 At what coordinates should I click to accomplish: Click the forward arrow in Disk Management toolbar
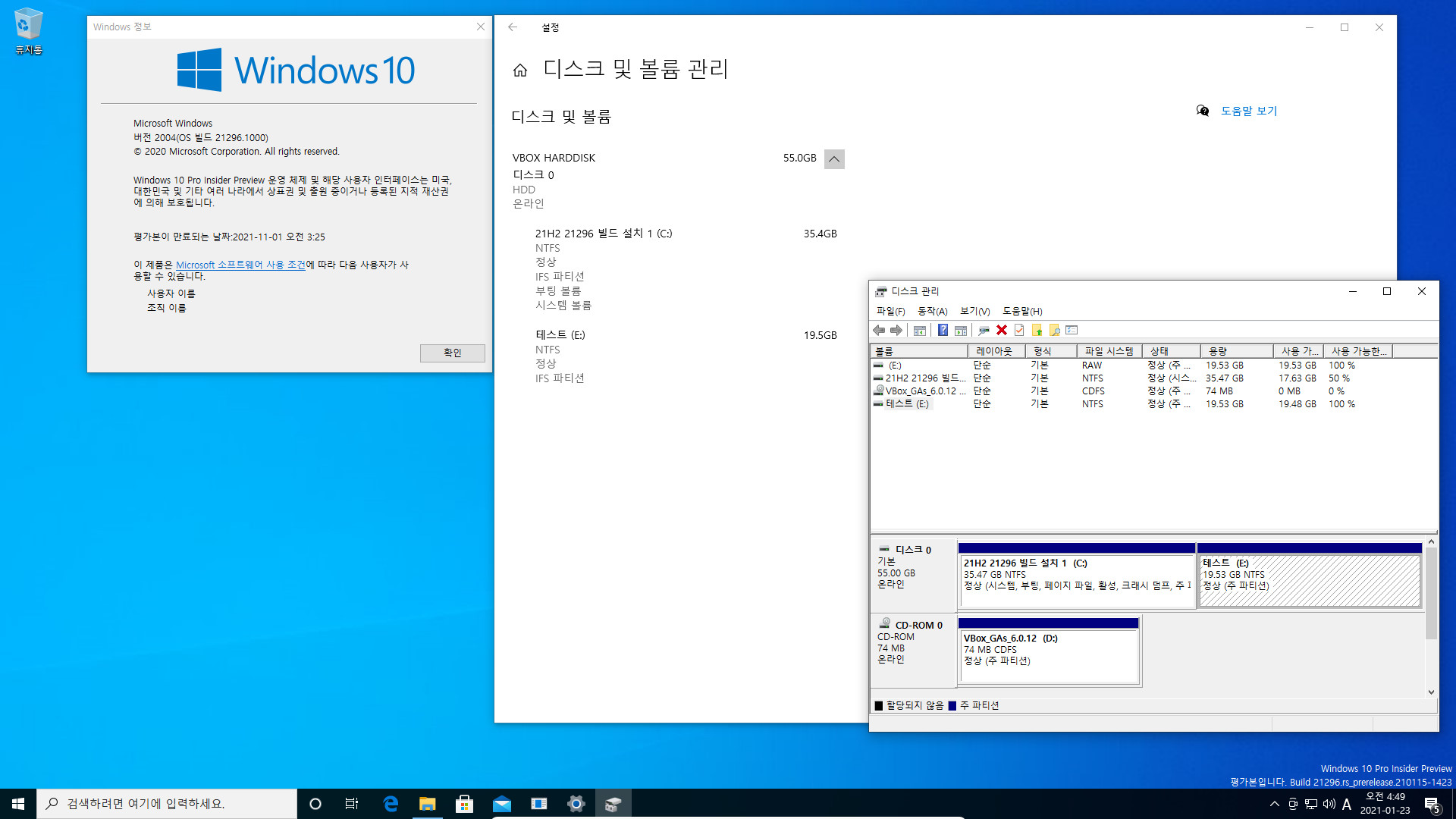pos(896,331)
